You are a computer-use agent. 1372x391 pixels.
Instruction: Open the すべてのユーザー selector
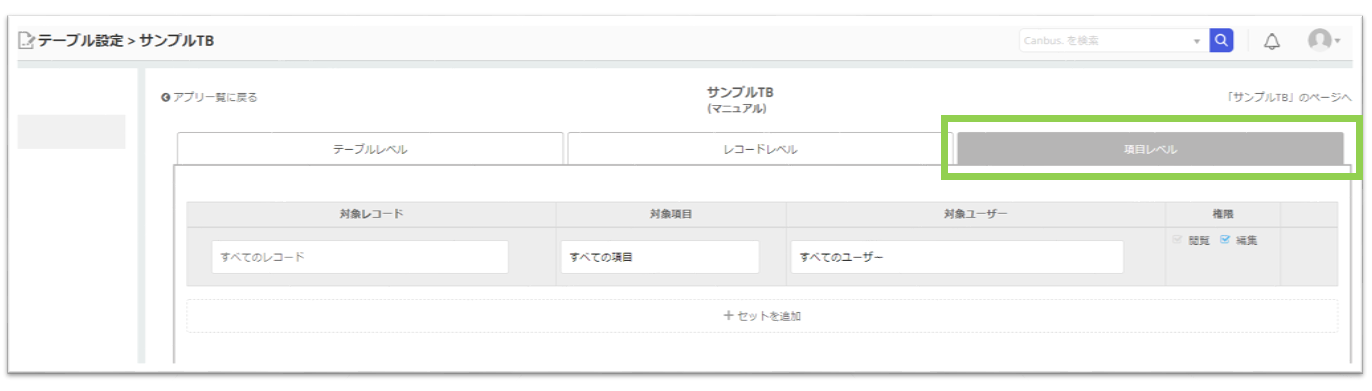[957, 257]
